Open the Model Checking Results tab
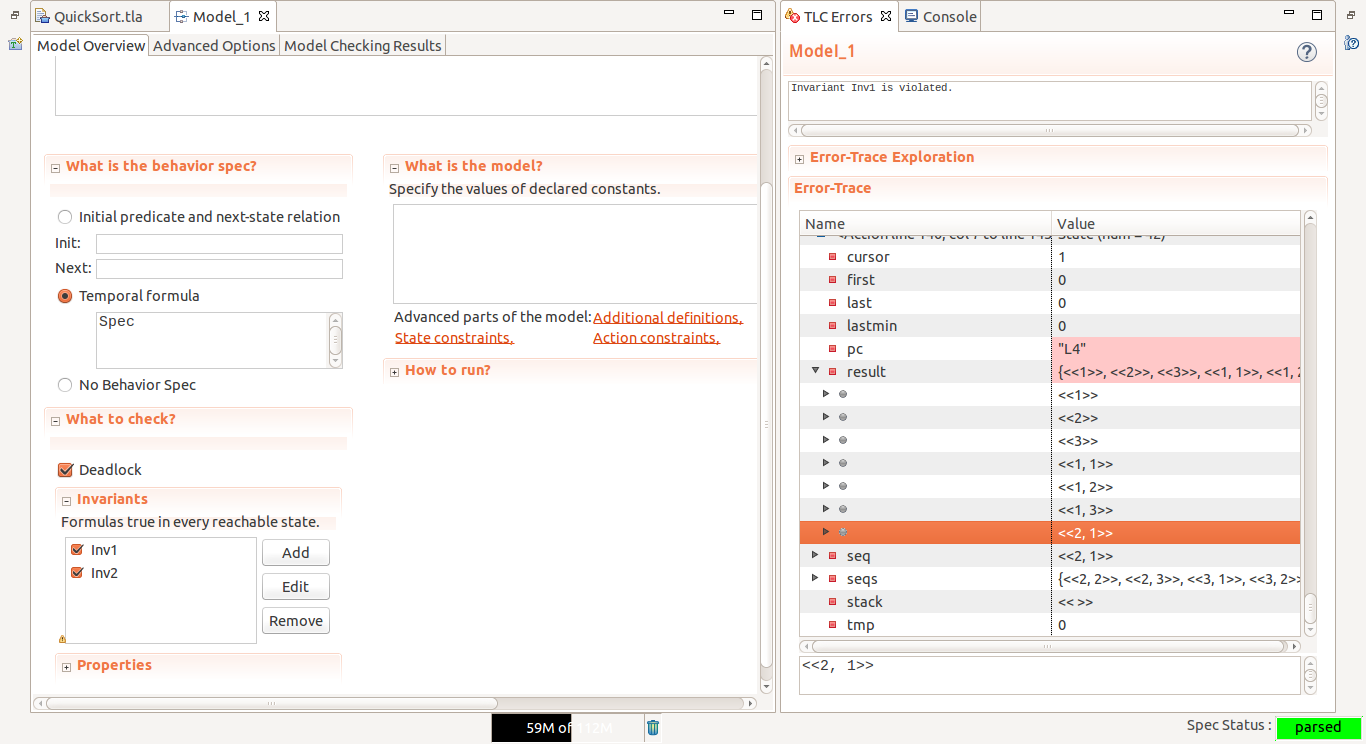Screen dimensions: 1366x744 coord(363,46)
